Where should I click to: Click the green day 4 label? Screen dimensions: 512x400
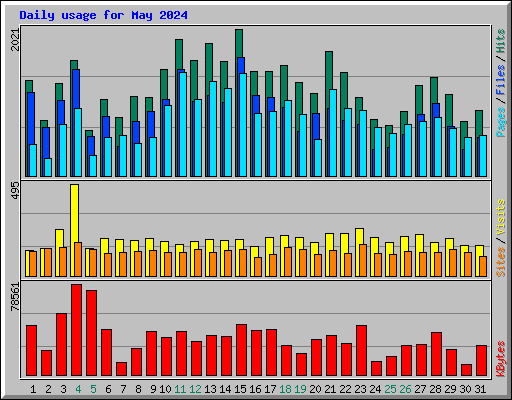pyautogui.click(x=78, y=389)
